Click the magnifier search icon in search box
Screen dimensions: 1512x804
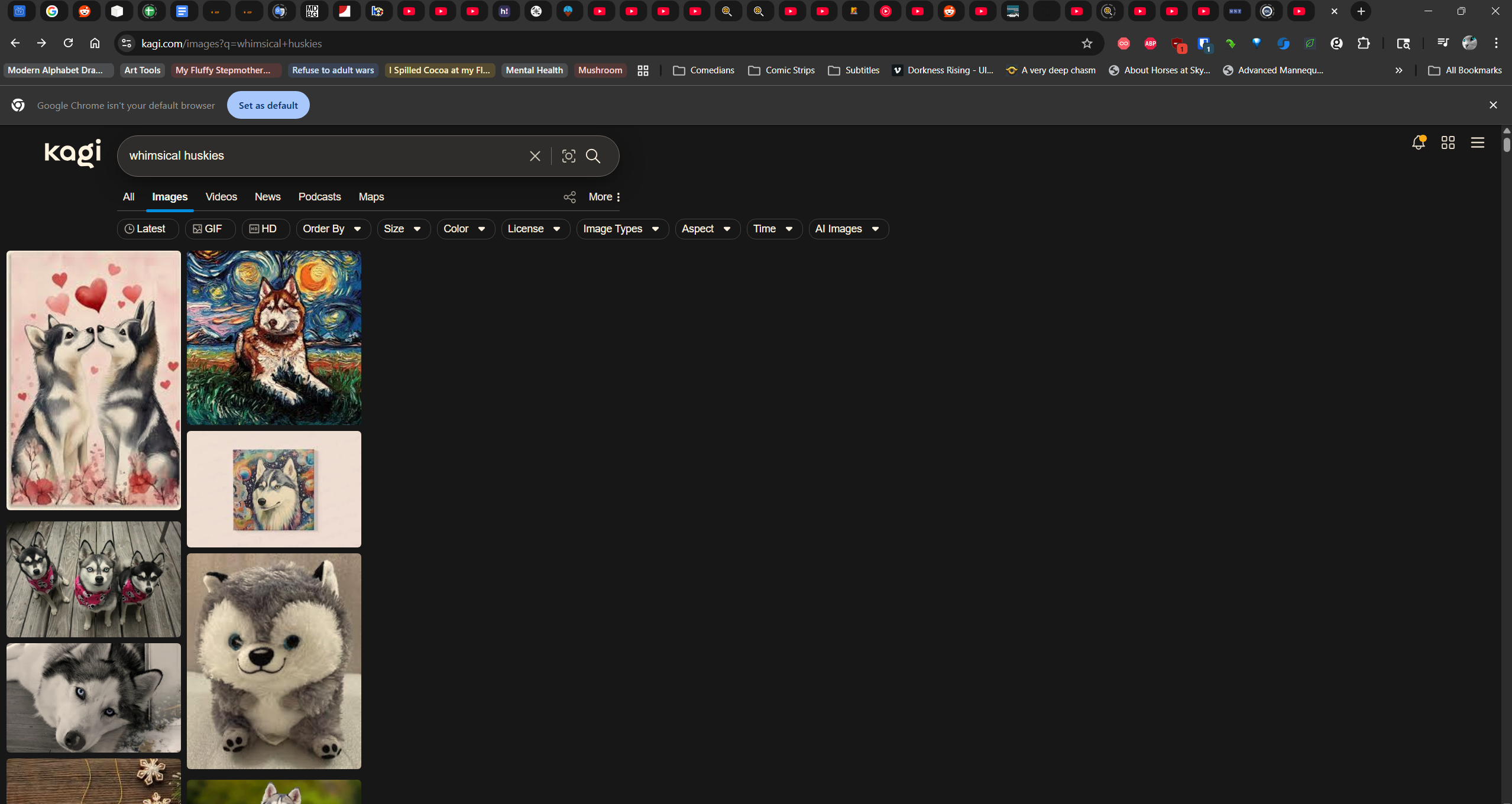click(593, 156)
